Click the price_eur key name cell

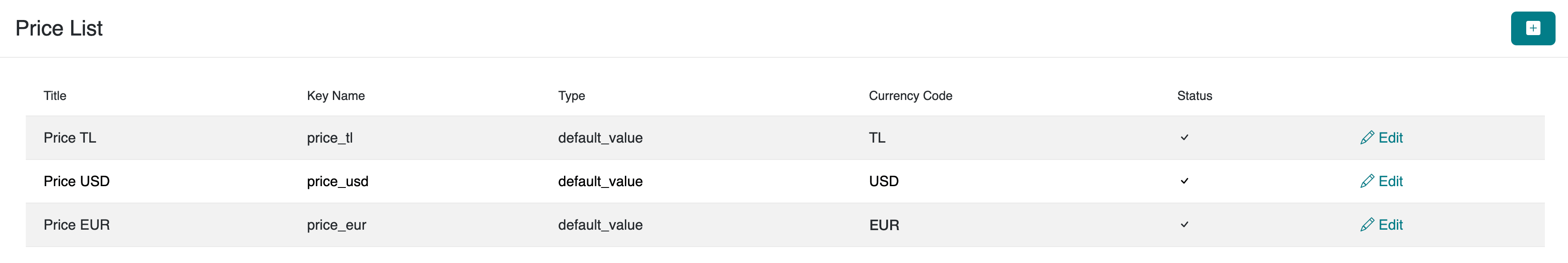pyautogui.click(x=336, y=225)
